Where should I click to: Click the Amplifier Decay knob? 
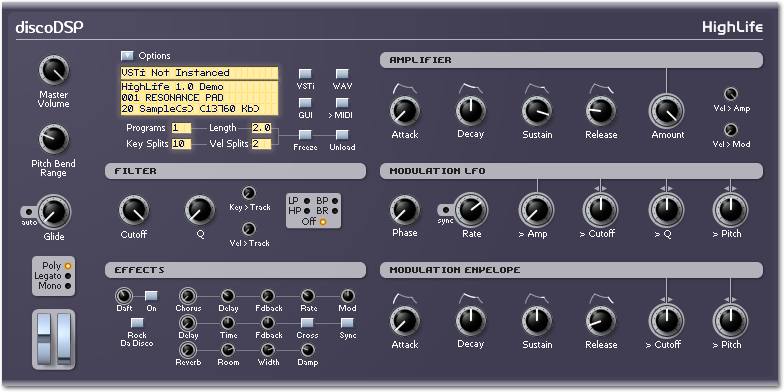click(470, 111)
